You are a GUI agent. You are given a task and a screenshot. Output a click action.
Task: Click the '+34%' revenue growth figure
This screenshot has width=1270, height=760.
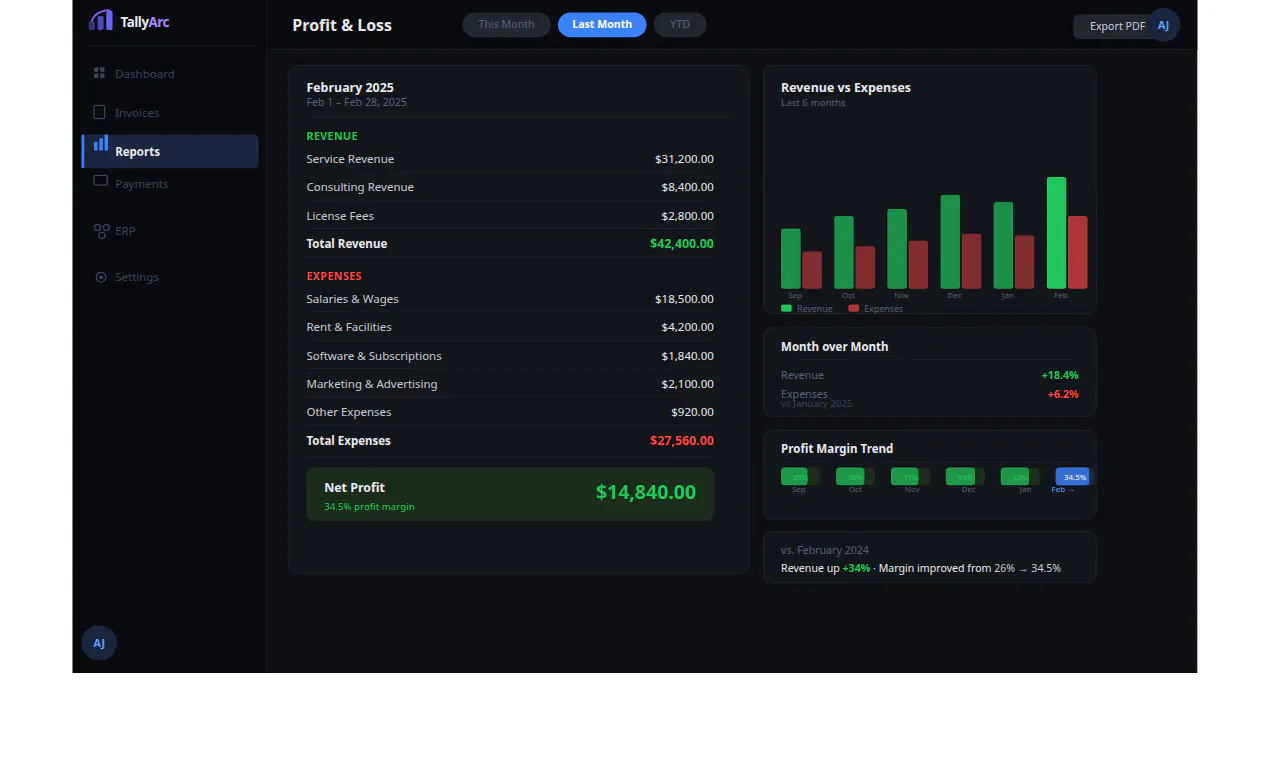click(856, 568)
